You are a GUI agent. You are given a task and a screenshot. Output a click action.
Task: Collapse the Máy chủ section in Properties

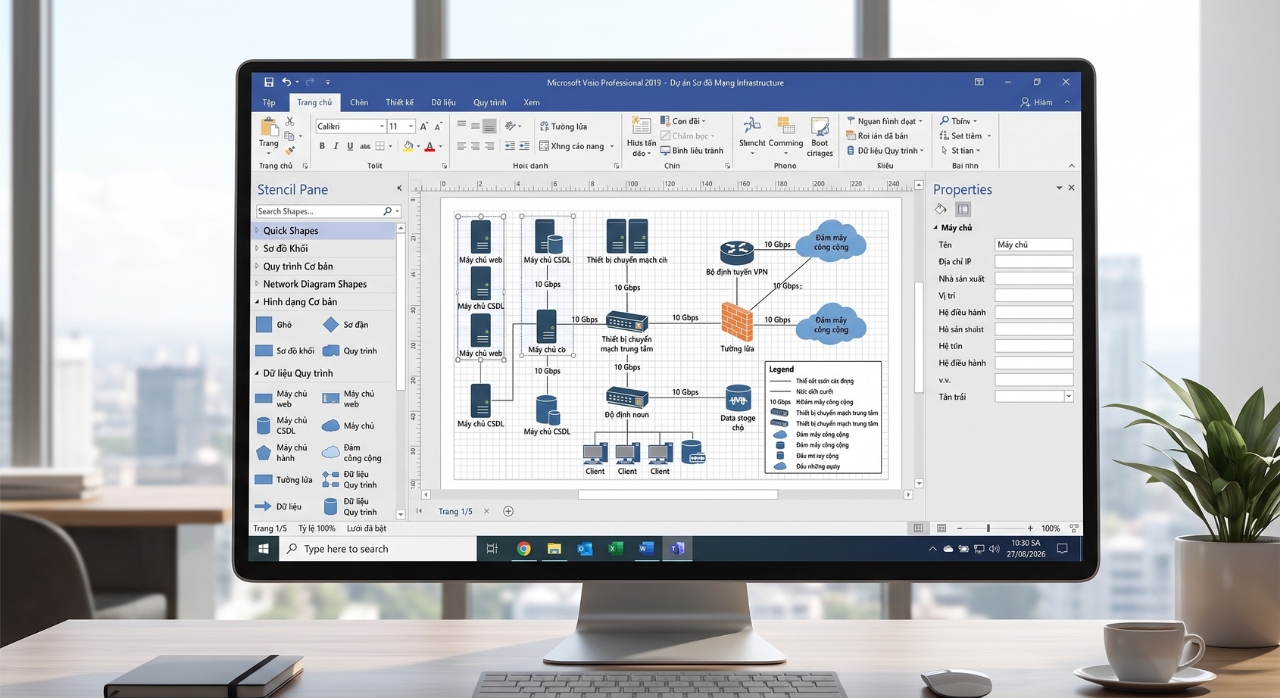tap(937, 228)
